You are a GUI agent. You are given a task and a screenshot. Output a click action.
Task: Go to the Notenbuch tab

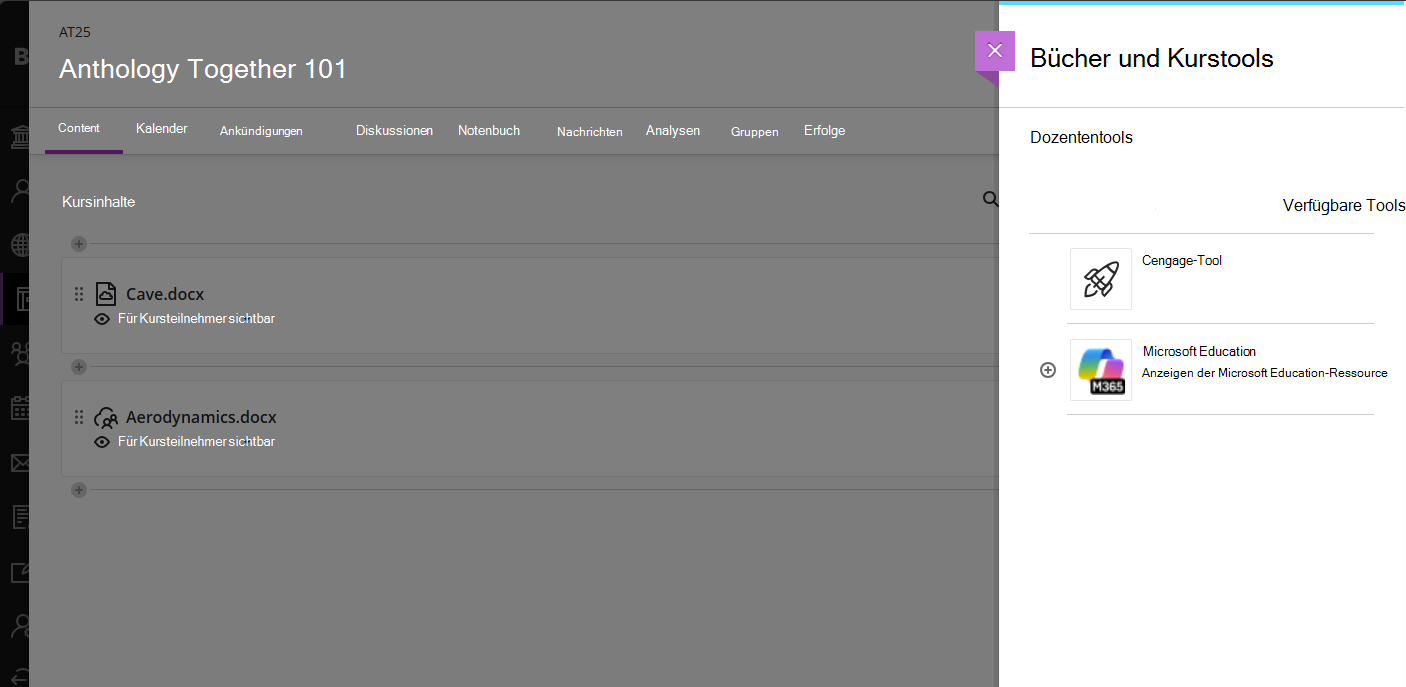pos(489,131)
